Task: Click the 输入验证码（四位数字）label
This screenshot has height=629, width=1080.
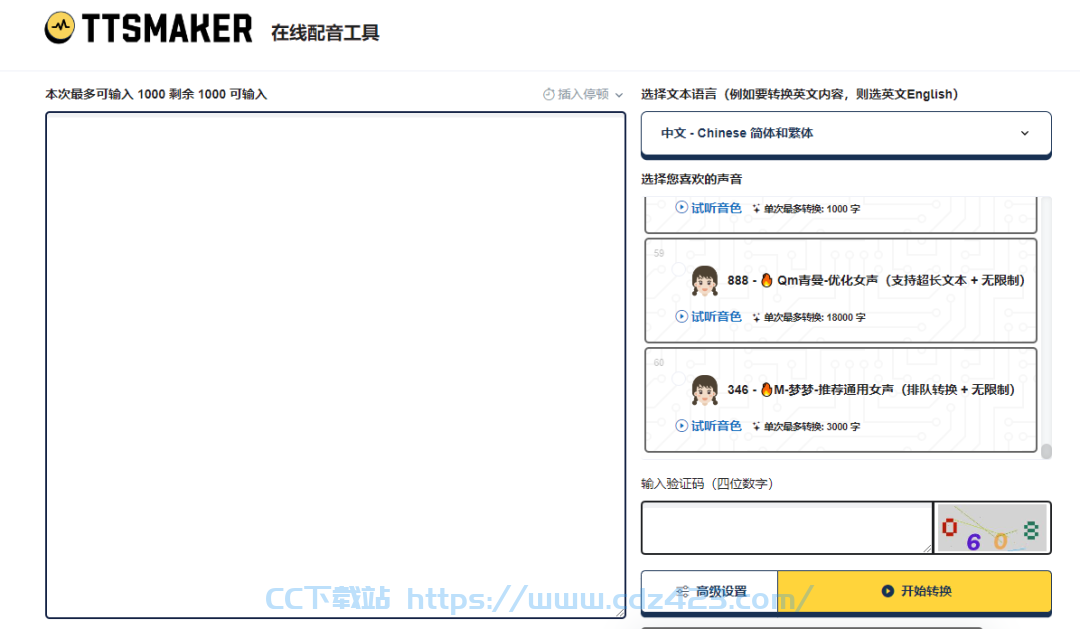Action: tap(707, 484)
